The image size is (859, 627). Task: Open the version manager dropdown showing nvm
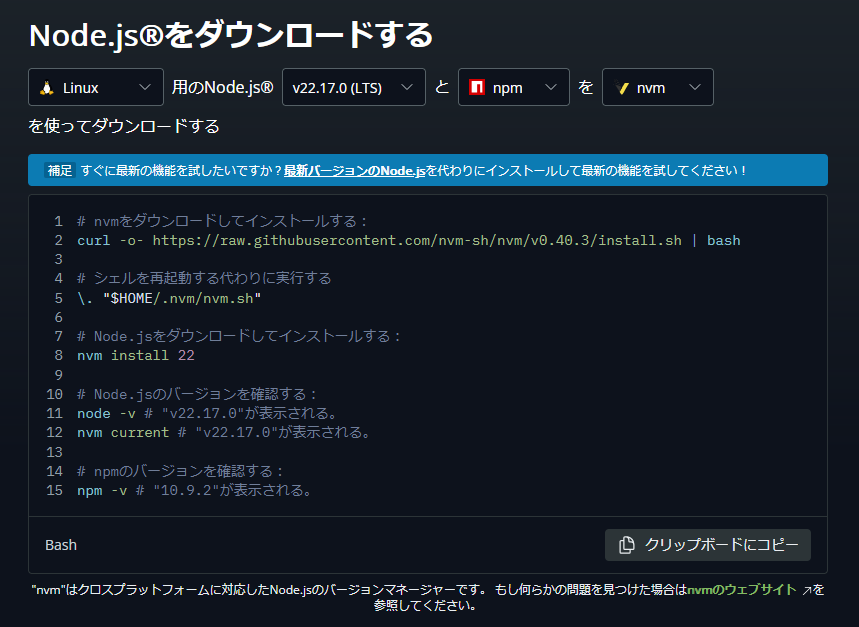click(657, 87)
